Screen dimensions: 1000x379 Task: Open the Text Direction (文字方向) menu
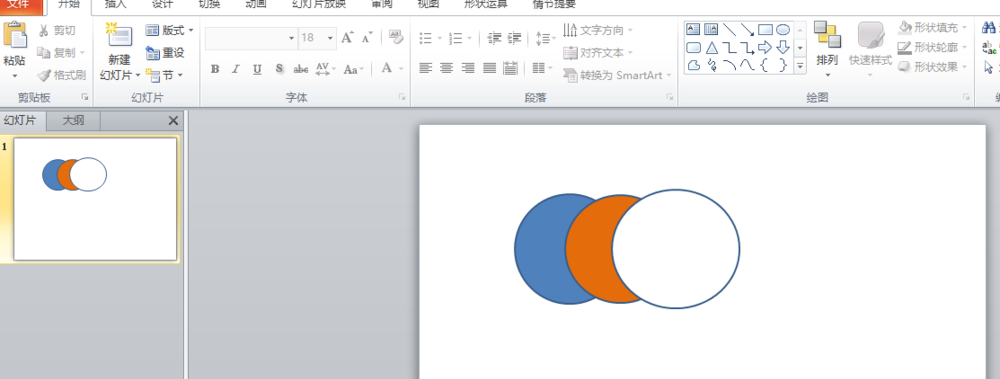pos(599,30)
